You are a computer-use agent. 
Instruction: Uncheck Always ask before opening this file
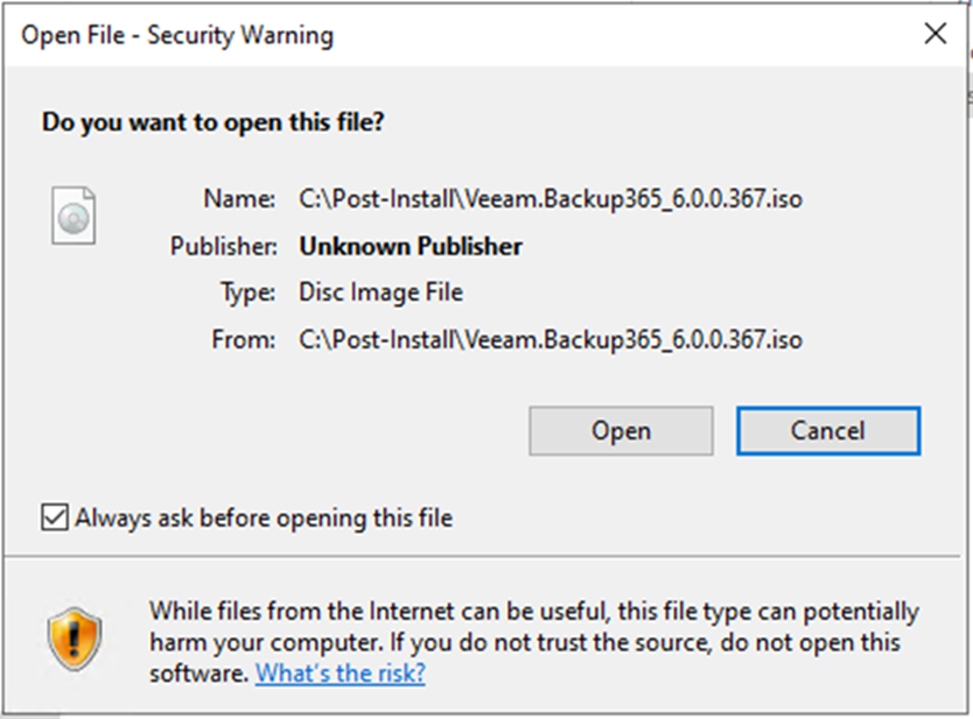click(55, 517)
